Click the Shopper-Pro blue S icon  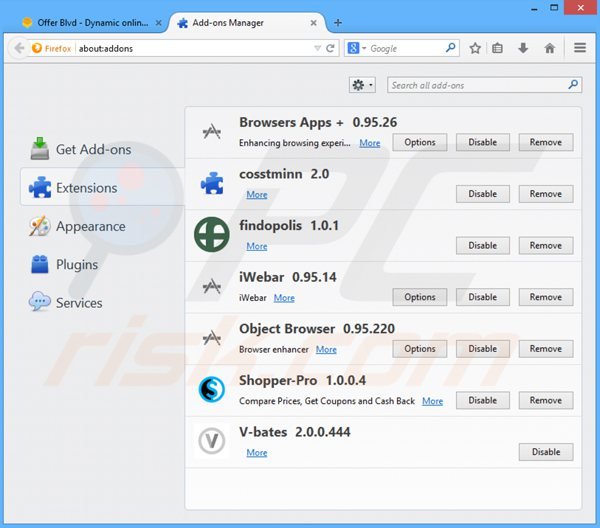click(x=212, y=389)
